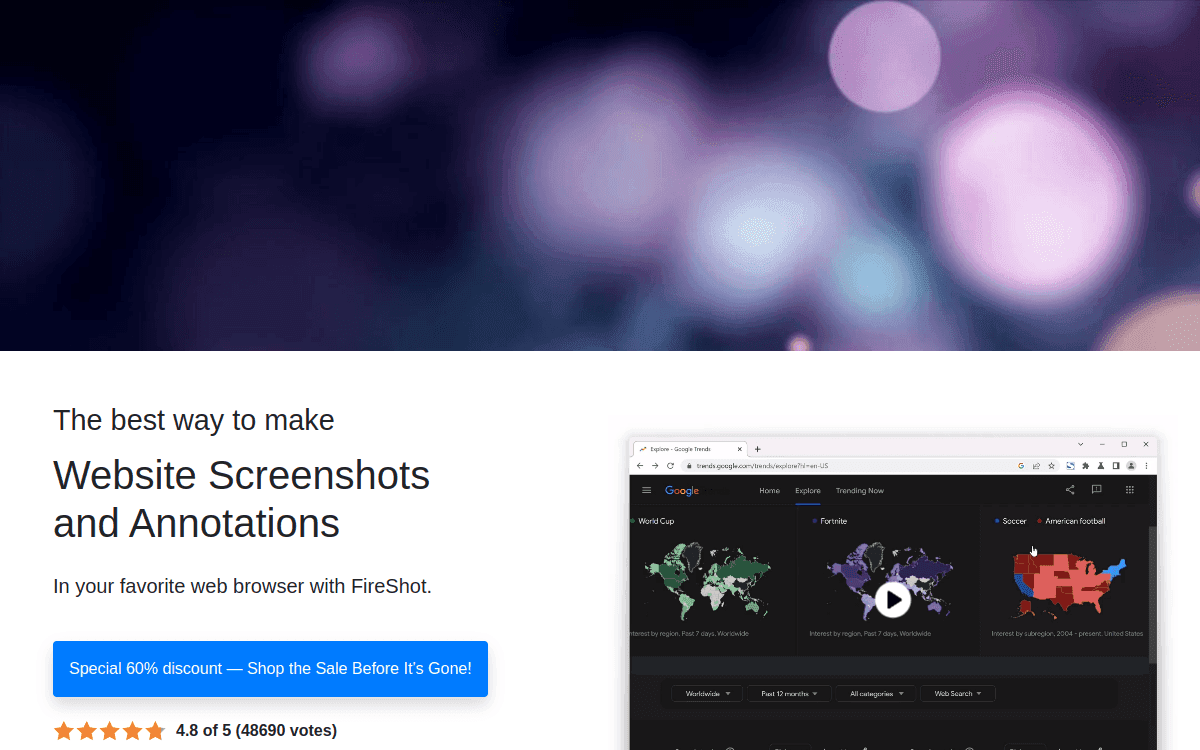
Task: Select the Home tab in Google Trends
Action: tap(770, 491)
